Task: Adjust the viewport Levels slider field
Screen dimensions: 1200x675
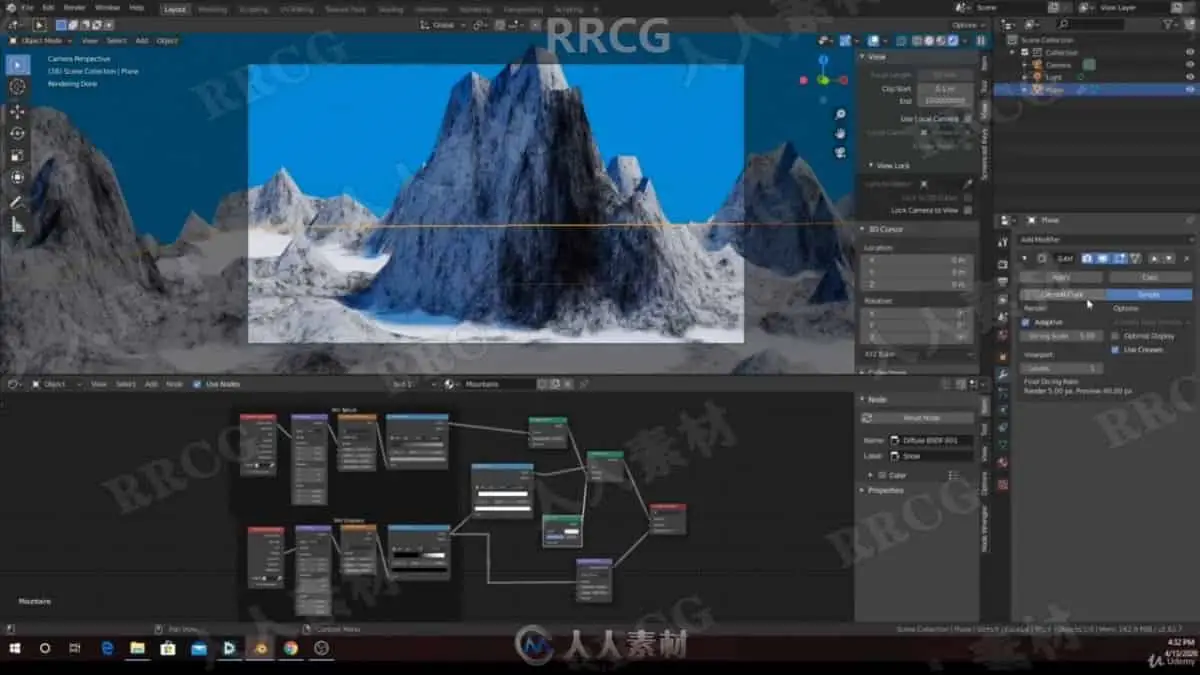Action: (1062, 368)
